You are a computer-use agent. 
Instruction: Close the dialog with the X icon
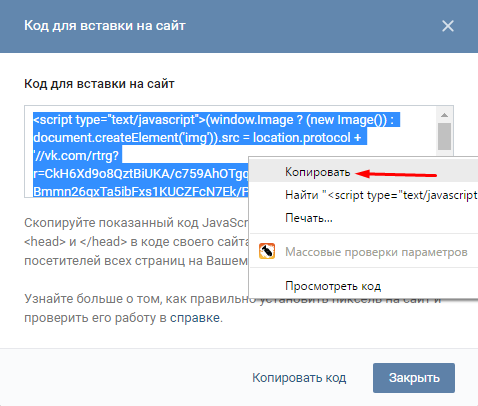pos(448,26)
